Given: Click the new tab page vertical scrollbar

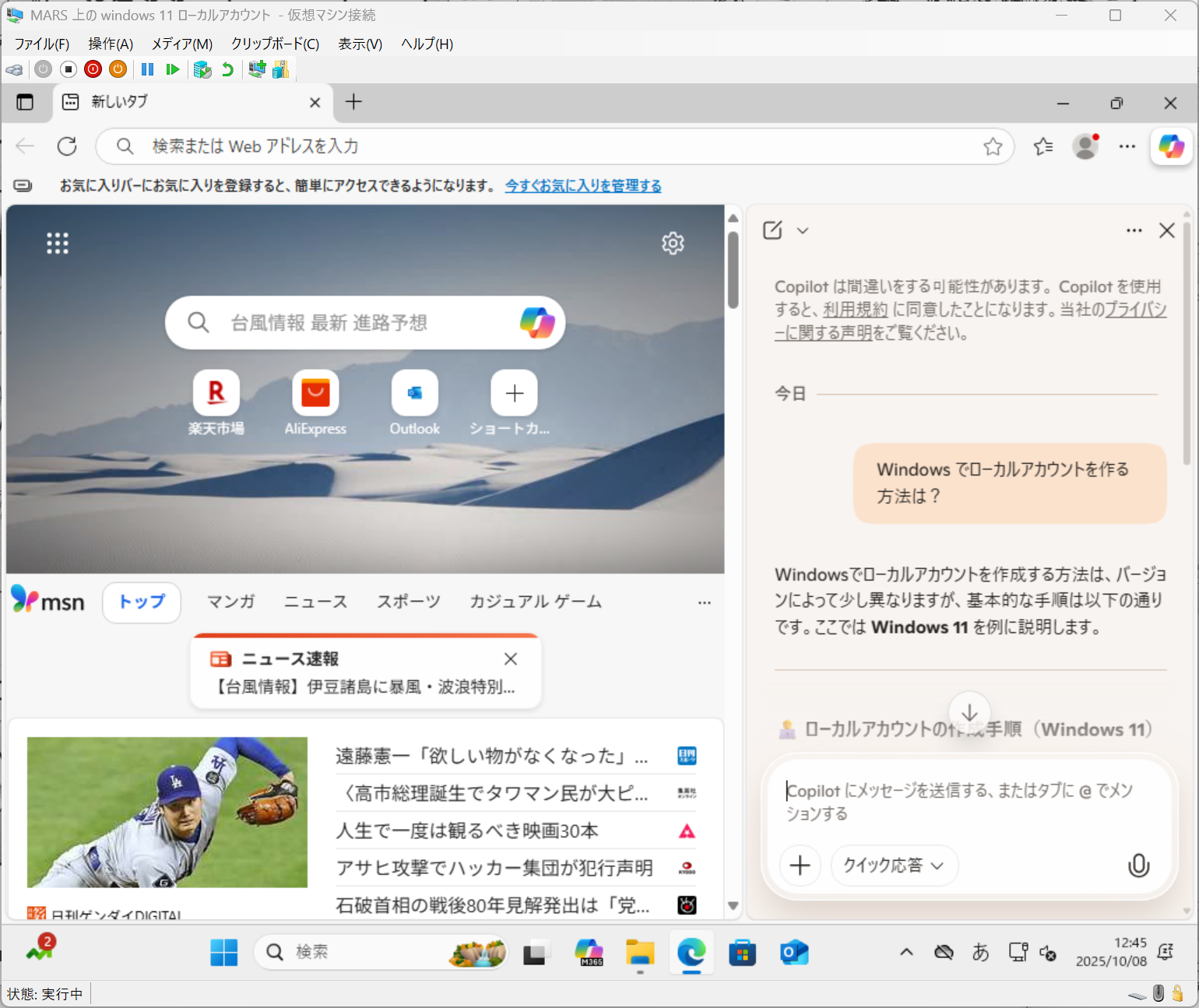Looking at the screenshot, I should pos(733,545).
